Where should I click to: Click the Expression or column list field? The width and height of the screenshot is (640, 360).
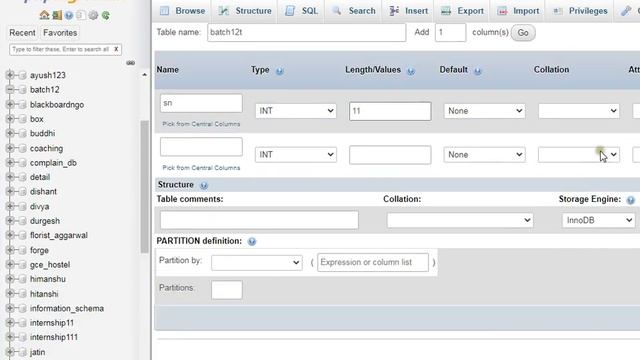(373, 262)
